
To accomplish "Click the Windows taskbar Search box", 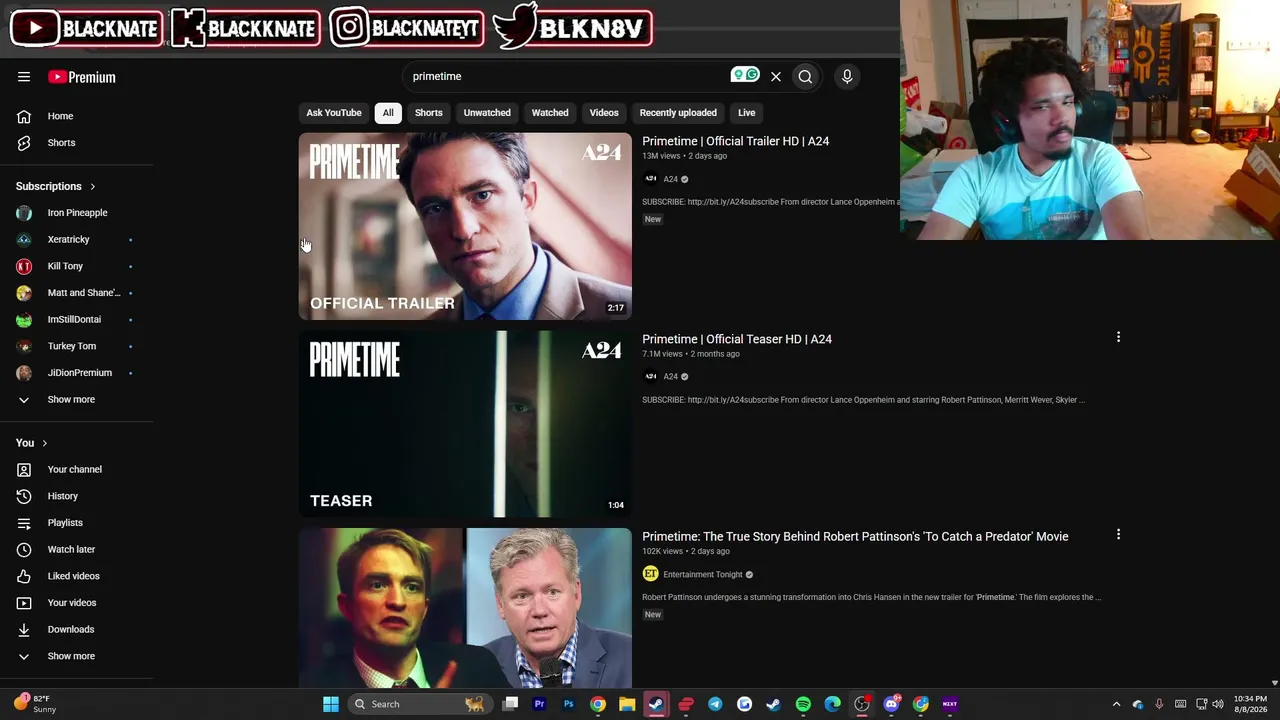I will click(x=420, y=704).
